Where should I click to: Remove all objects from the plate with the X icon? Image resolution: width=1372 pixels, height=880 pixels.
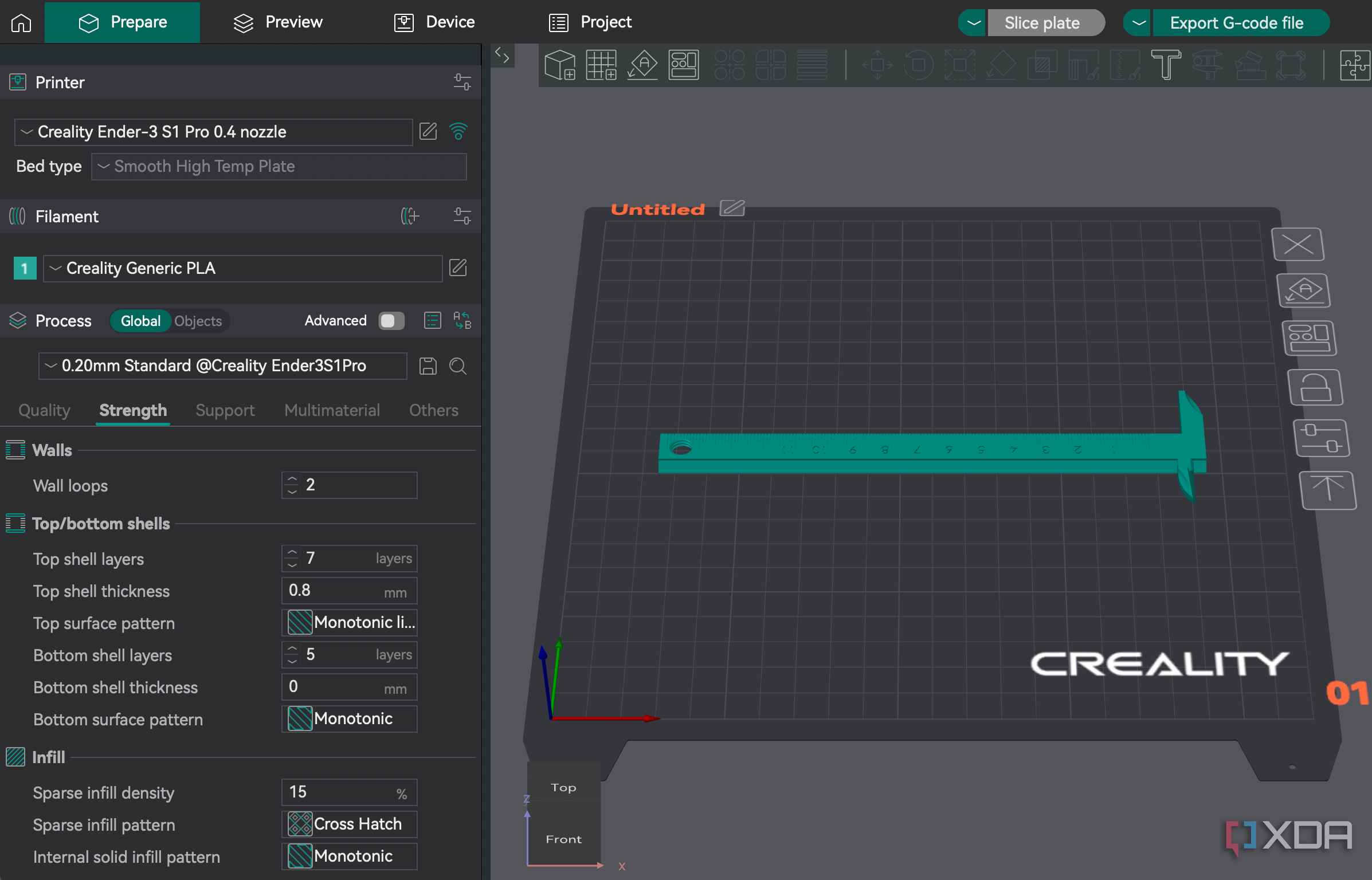pos(1297,245)
